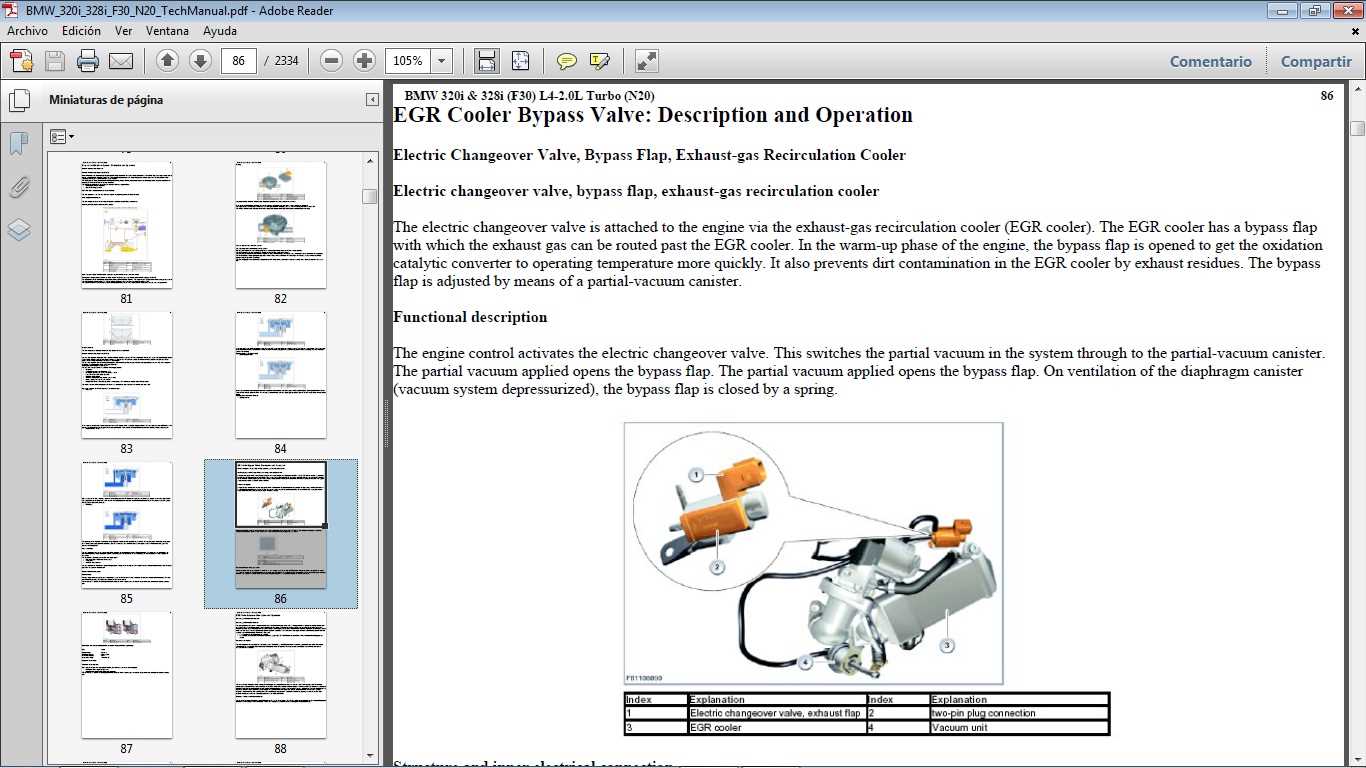Click the thumbnail panel scrollbar handle
1366x768 pixels.
[370, 196]
